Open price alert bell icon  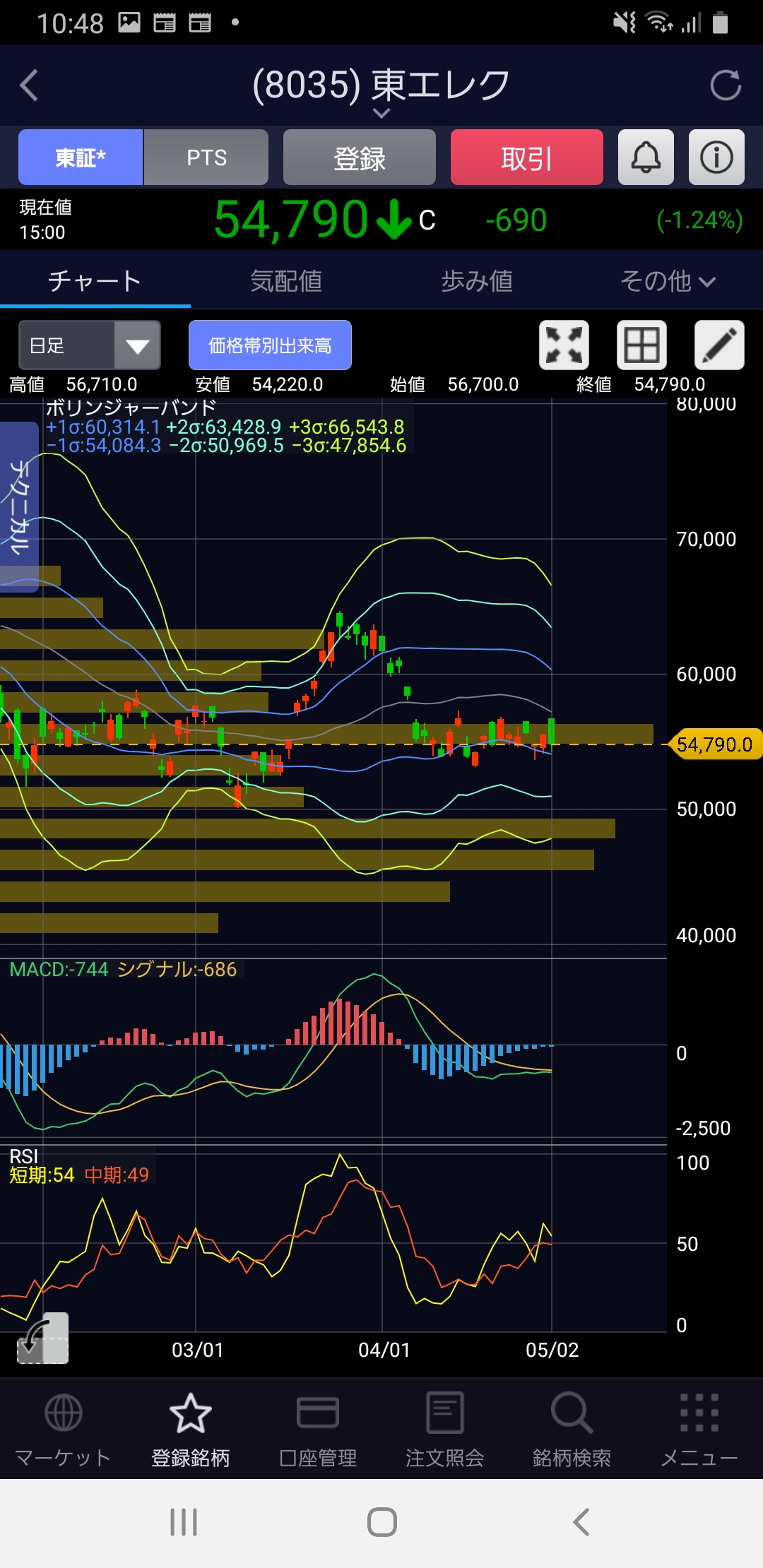[x=646, y=157]
